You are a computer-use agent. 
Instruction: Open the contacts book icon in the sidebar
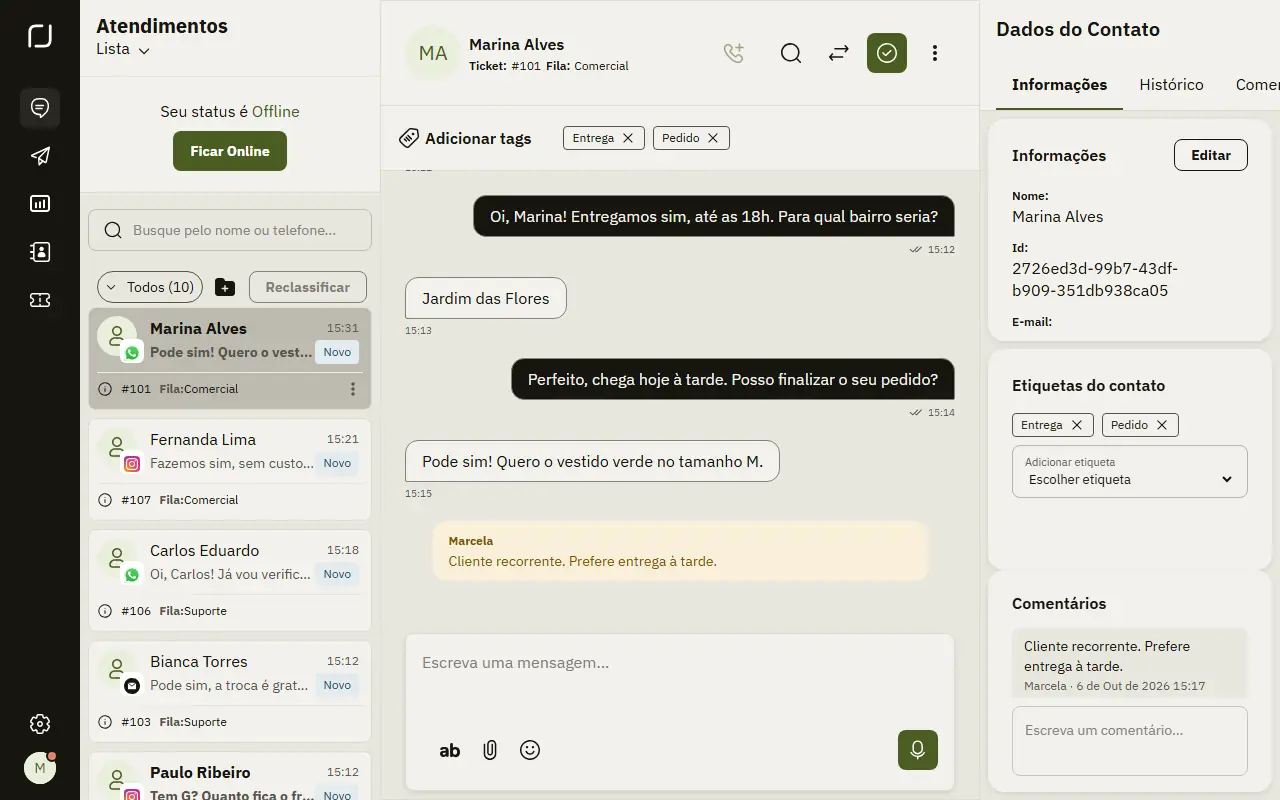[40, 252]
